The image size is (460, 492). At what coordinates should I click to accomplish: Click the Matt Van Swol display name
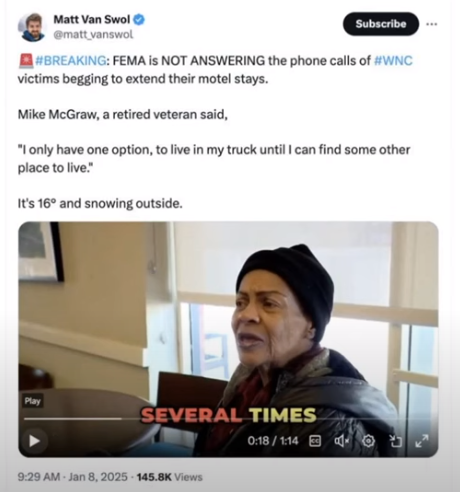(92, 20)
